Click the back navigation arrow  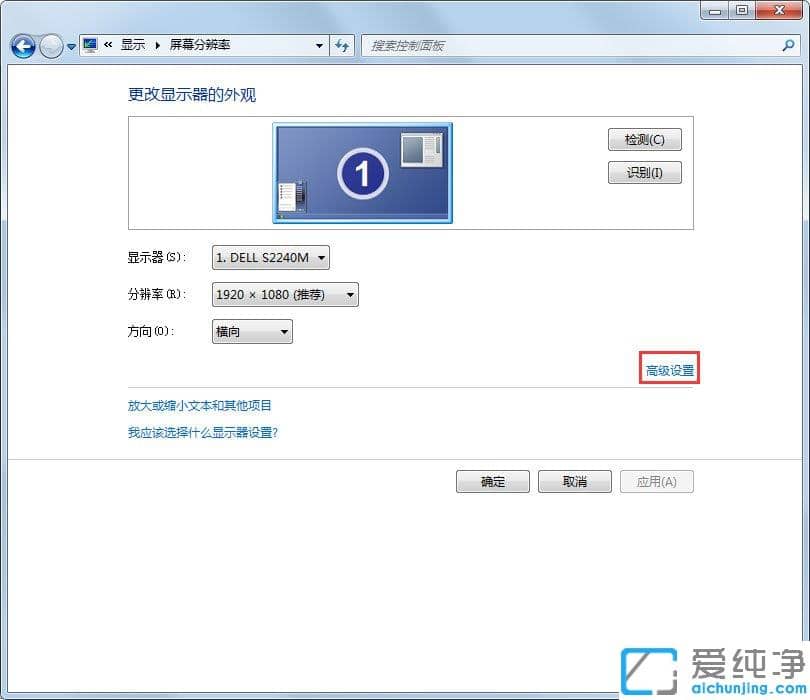[22, 46]
